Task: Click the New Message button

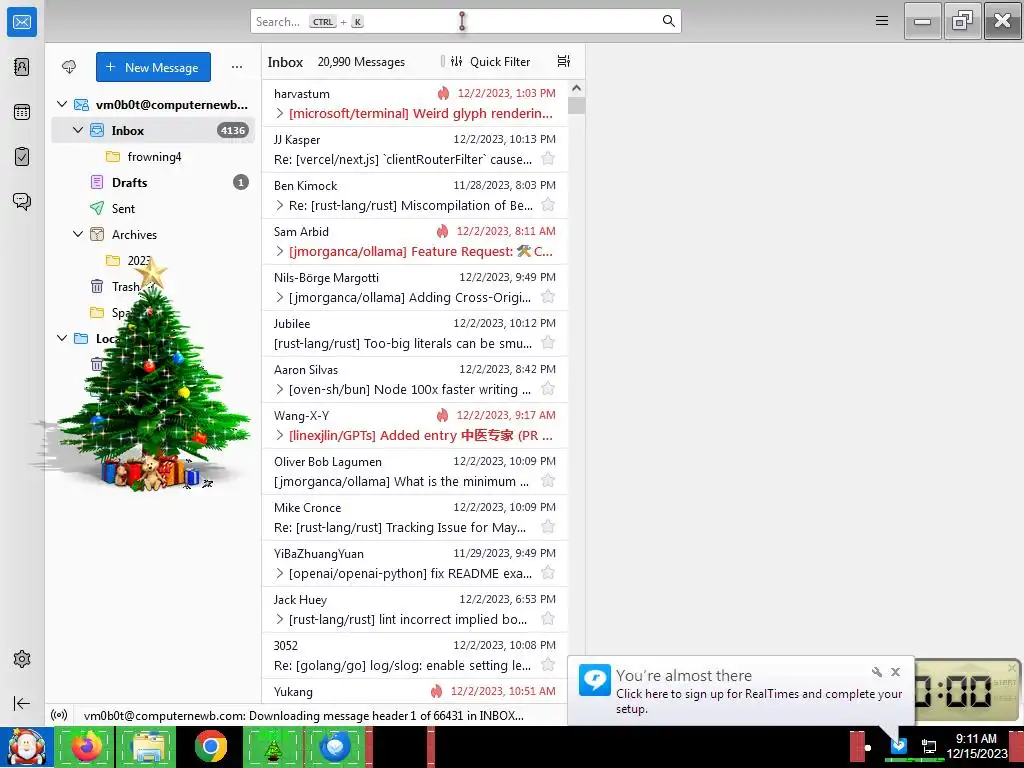Action: click(153, 67)
